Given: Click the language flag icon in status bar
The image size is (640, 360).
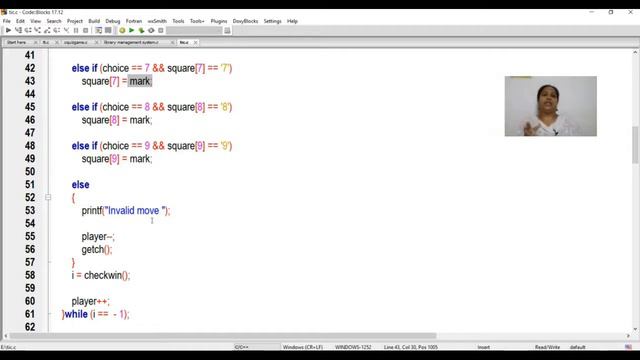Looking at the screenshot, I should [x=629, y=347].
